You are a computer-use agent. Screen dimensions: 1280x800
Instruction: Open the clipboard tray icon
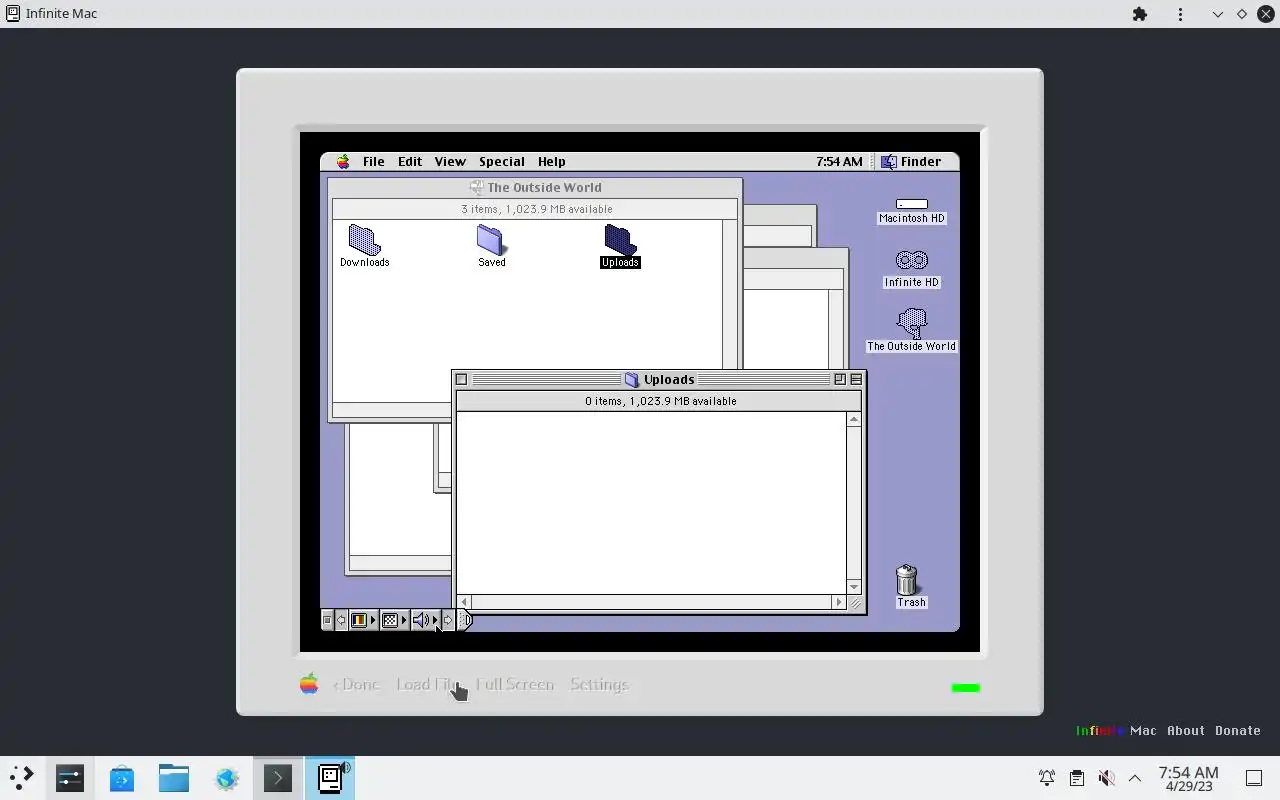(1076, 778)
